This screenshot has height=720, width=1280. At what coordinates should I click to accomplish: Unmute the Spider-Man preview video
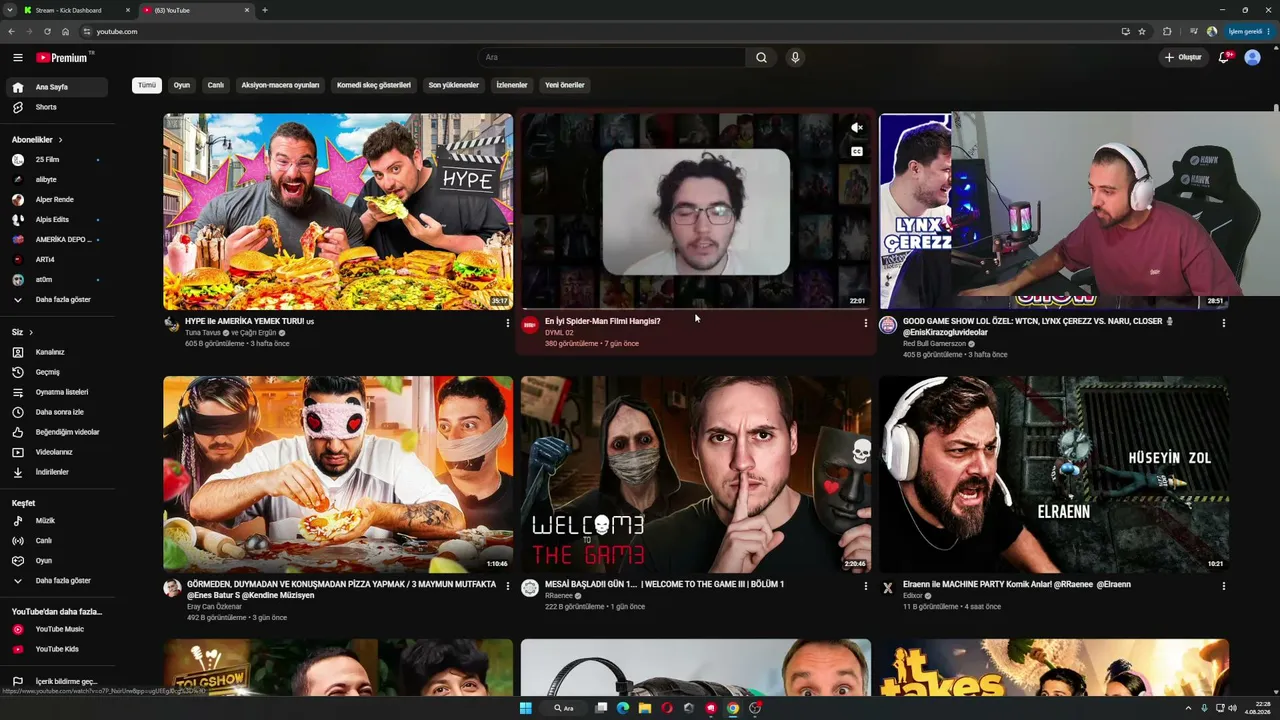click(x=857, y=128)
